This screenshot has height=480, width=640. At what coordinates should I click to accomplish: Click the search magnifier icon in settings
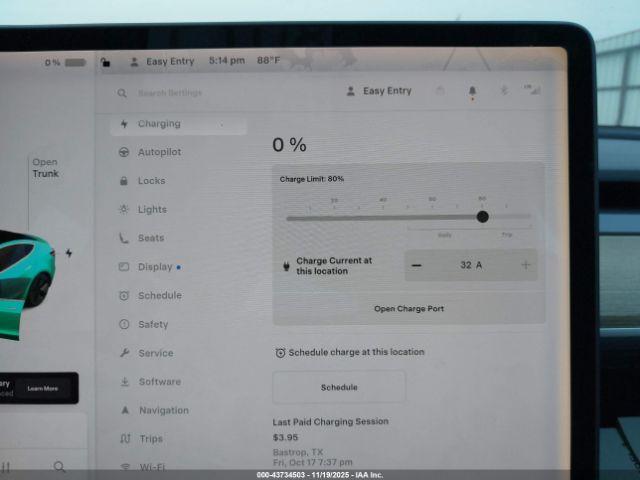pos(122,93)
